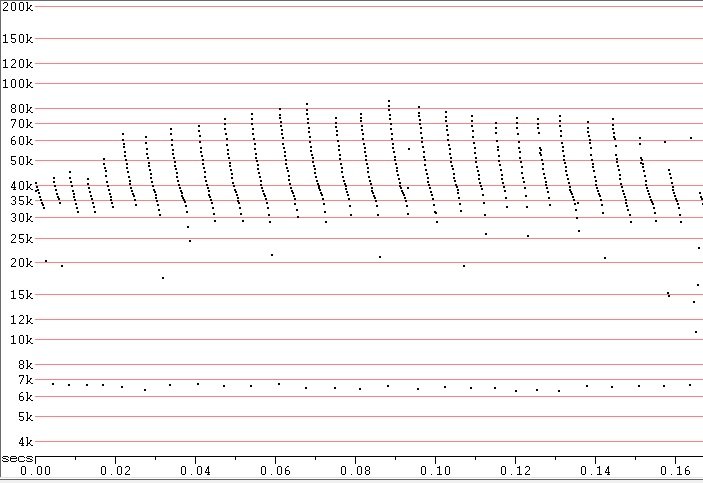703x483 pixels.
Task: Select the 0.14 mark on the time axis
Action: [597, 470]
